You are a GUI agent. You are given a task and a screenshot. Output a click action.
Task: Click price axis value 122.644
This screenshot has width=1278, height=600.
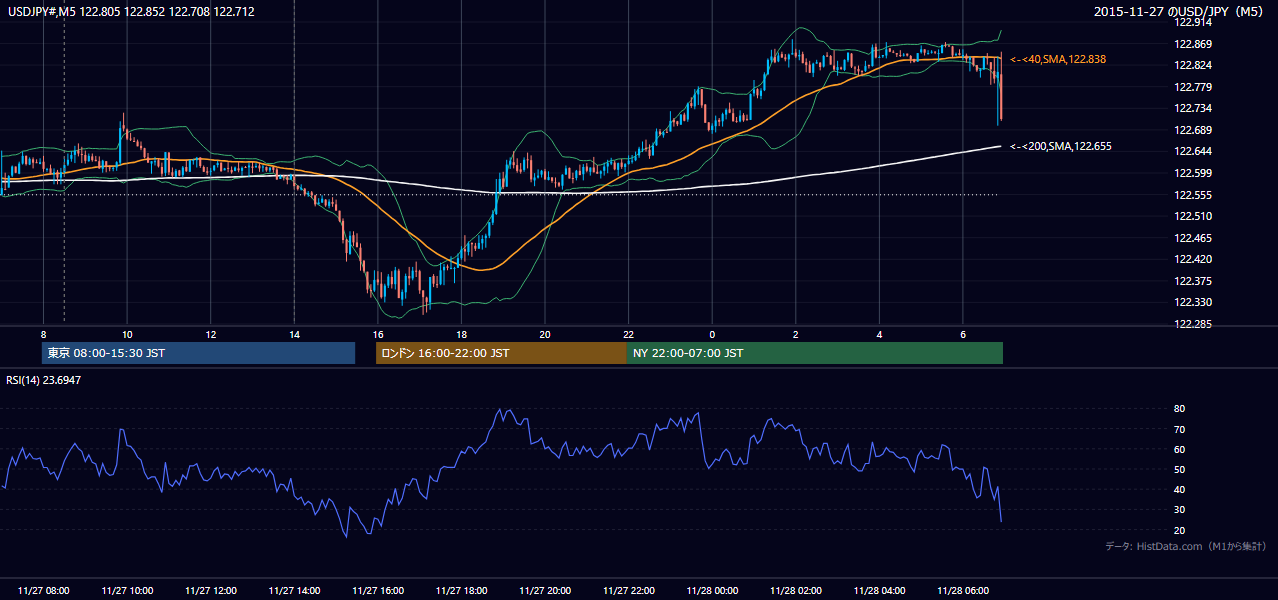coord(1194,151)
